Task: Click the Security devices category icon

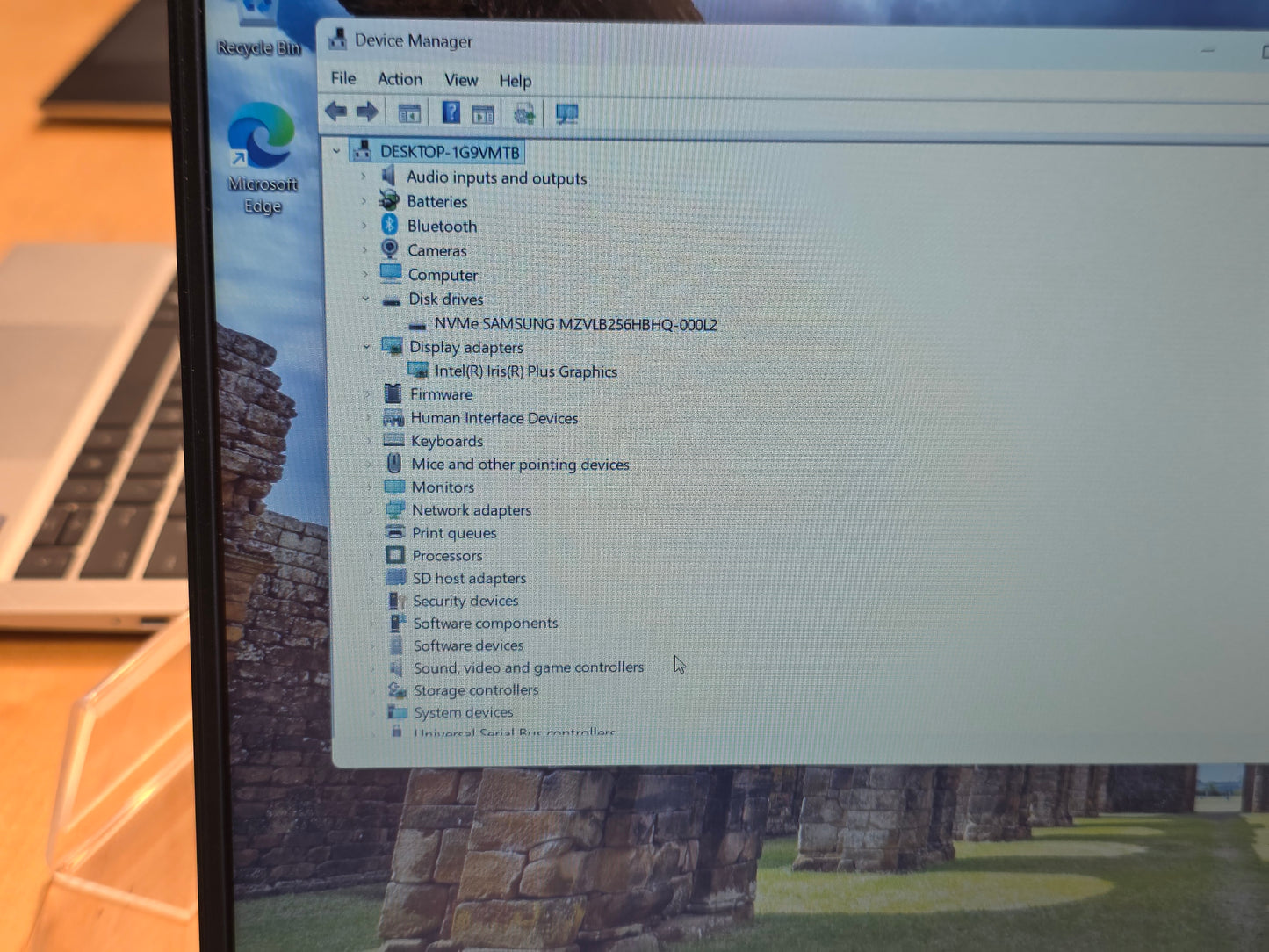Action: pos(396,601)
